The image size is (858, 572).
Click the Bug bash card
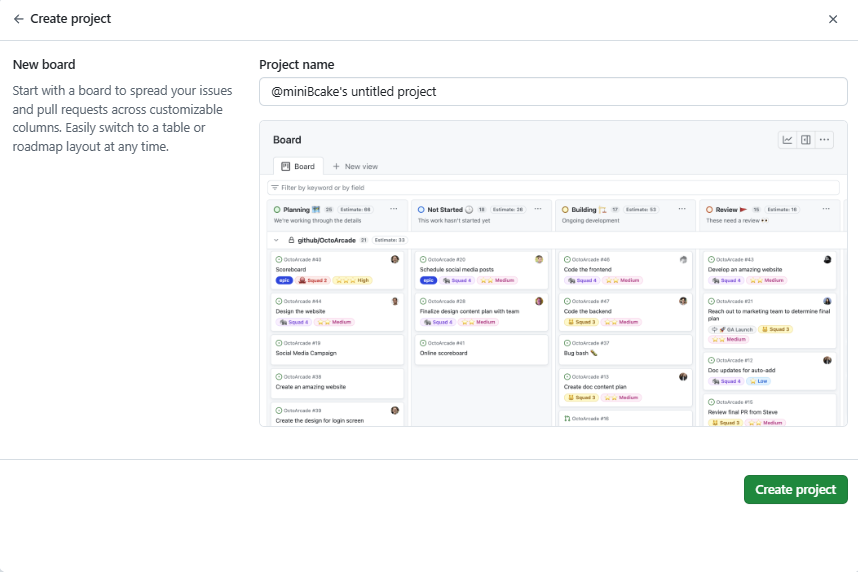625,350
